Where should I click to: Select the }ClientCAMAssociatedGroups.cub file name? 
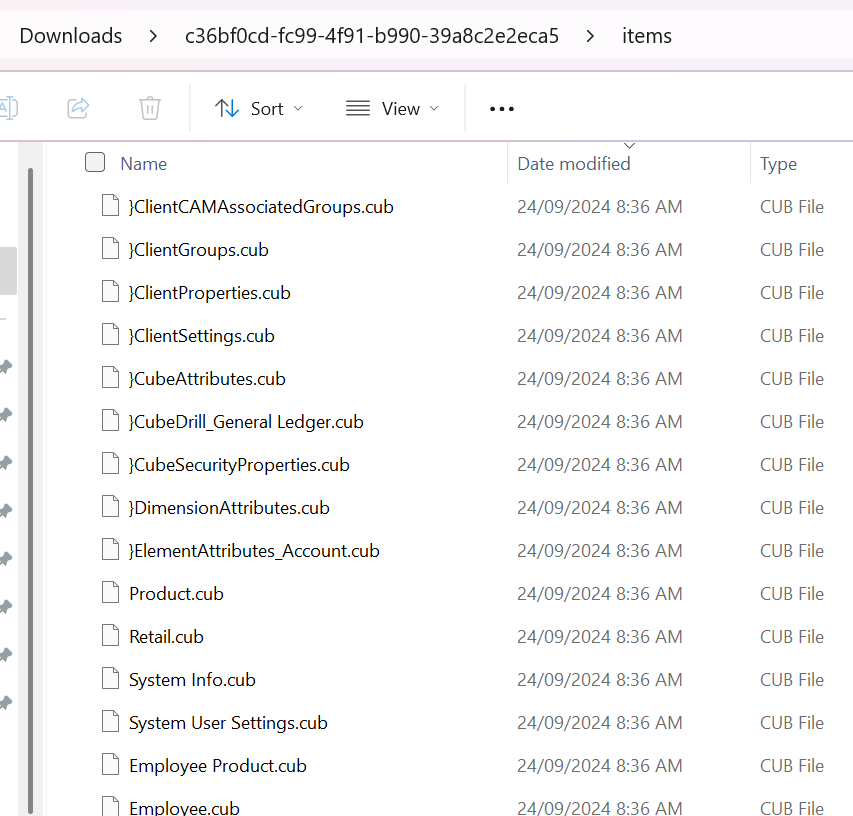pyautogui.click(x=261, y=207)
